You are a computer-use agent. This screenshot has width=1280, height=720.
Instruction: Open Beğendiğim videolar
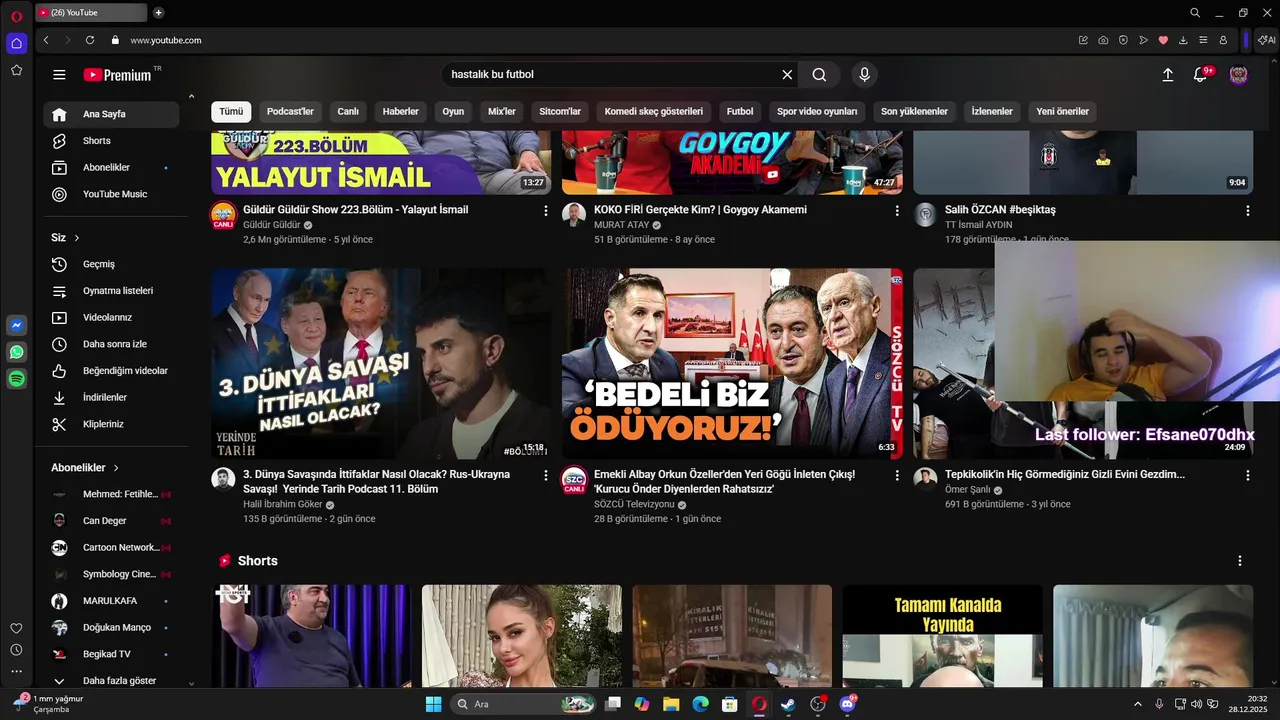tap(111, 371)
